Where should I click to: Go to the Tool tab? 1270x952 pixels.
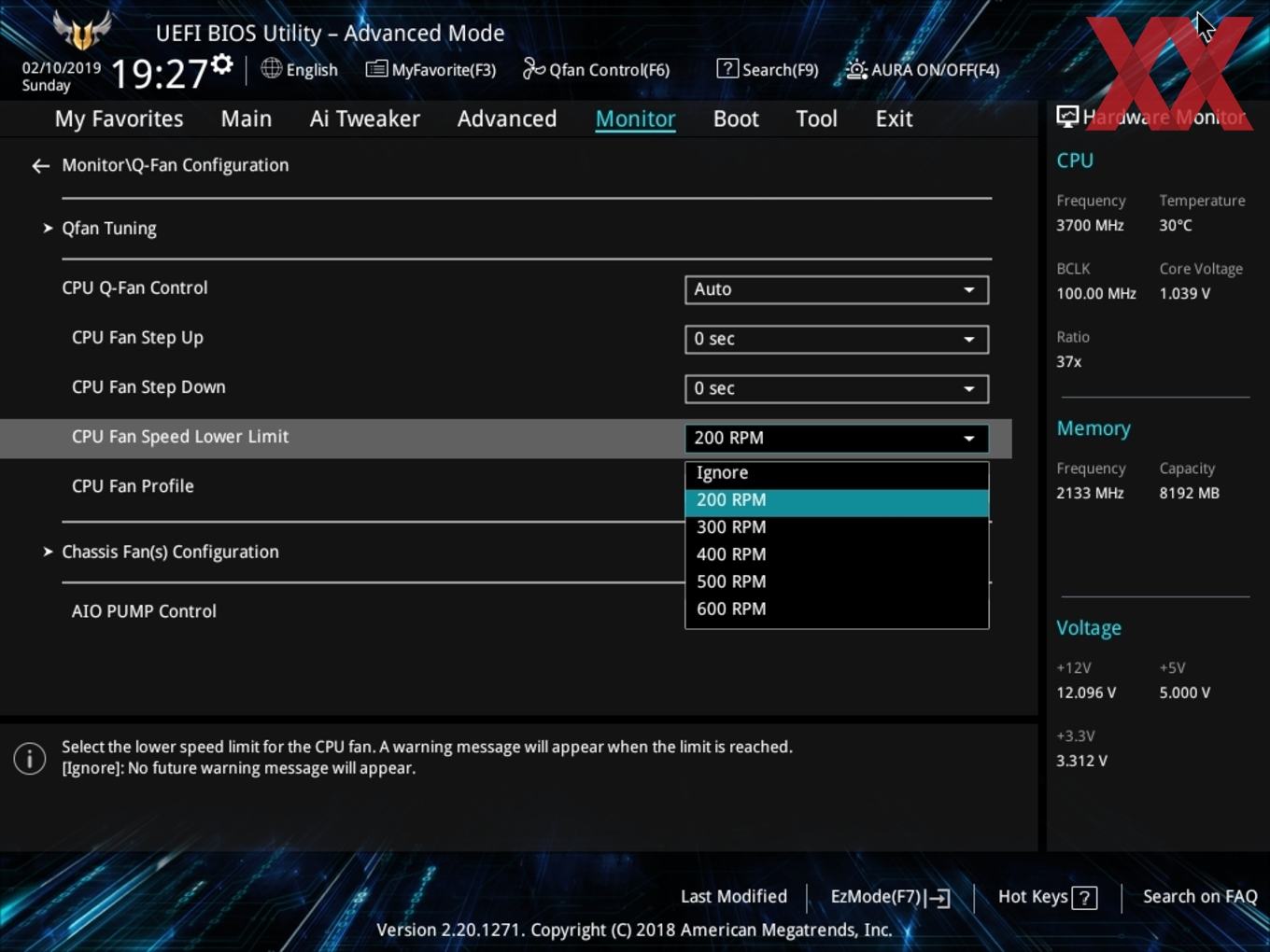[x=816, y=119]
